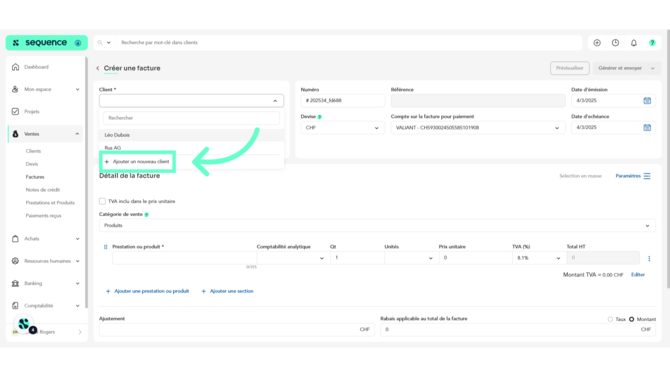670x377 pixels.
Task: Click the Qt quantity field
Action: pos(357,258)
